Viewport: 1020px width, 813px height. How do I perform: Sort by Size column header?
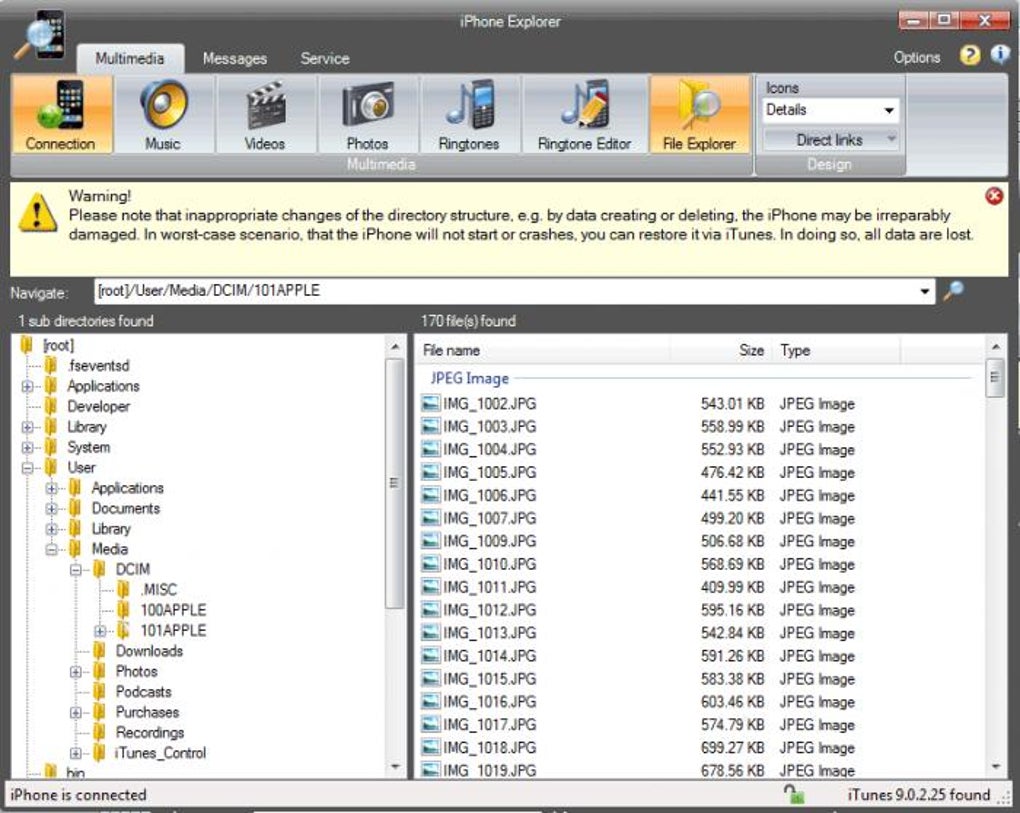721,351
